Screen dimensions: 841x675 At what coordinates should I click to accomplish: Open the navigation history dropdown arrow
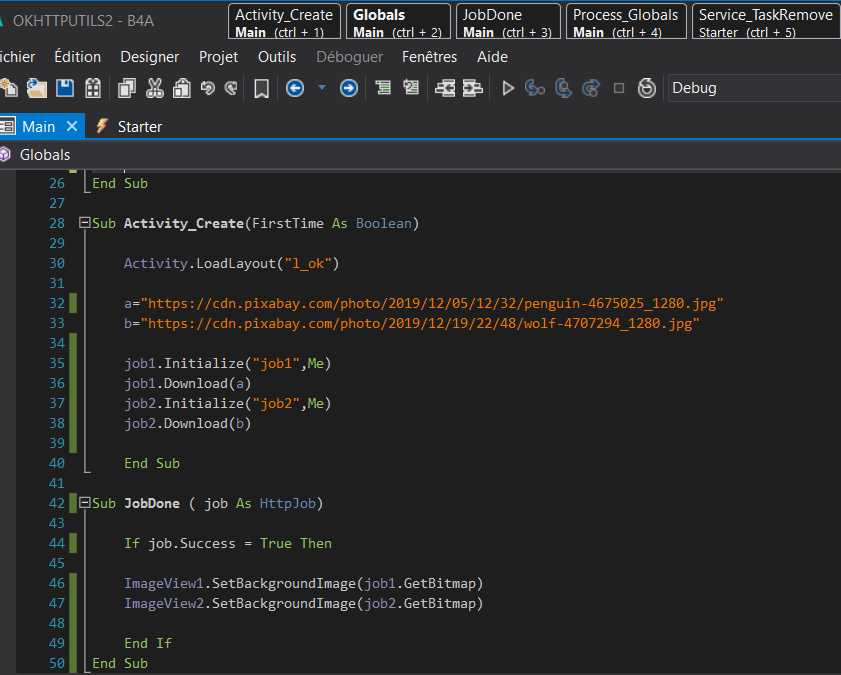(x=322, y=88)
